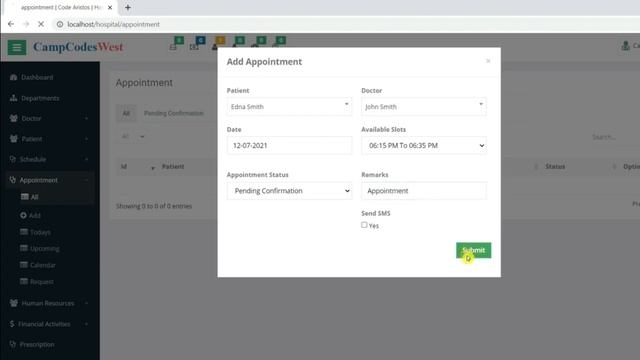
Task: Click the Calendar table icon in sidebar
Action: point(24,264)
